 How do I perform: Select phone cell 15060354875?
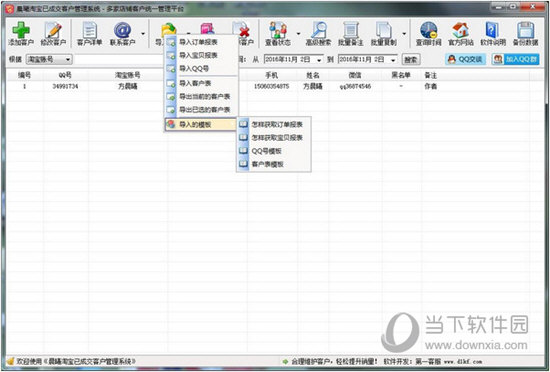tap(271, 86)
